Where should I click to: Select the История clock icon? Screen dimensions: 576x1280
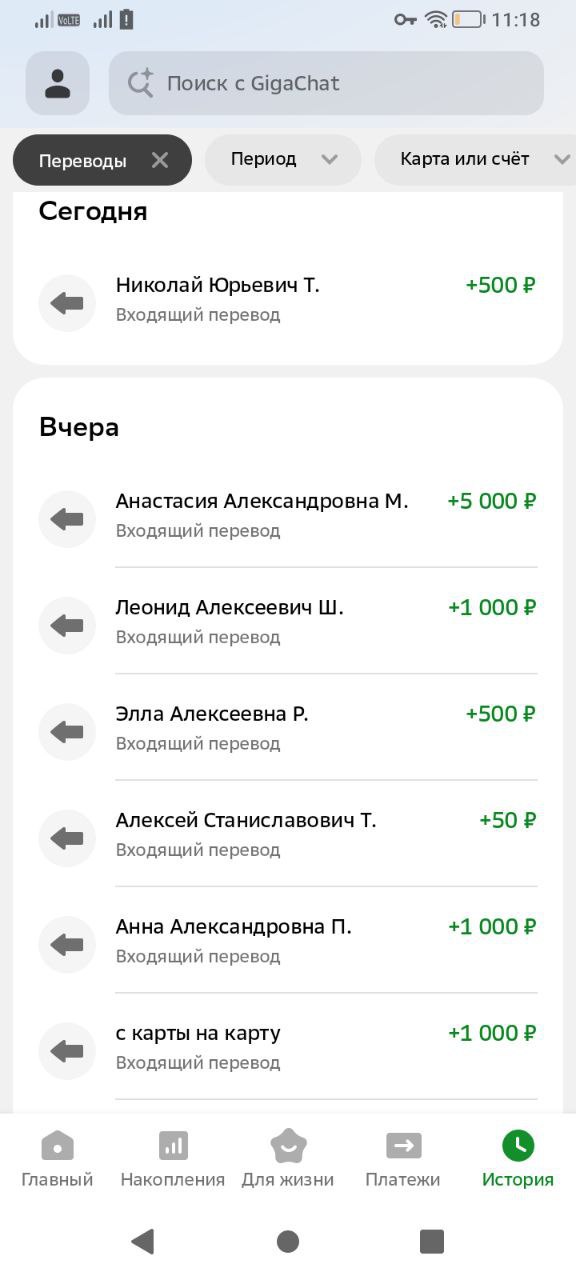coord(518,1146)
